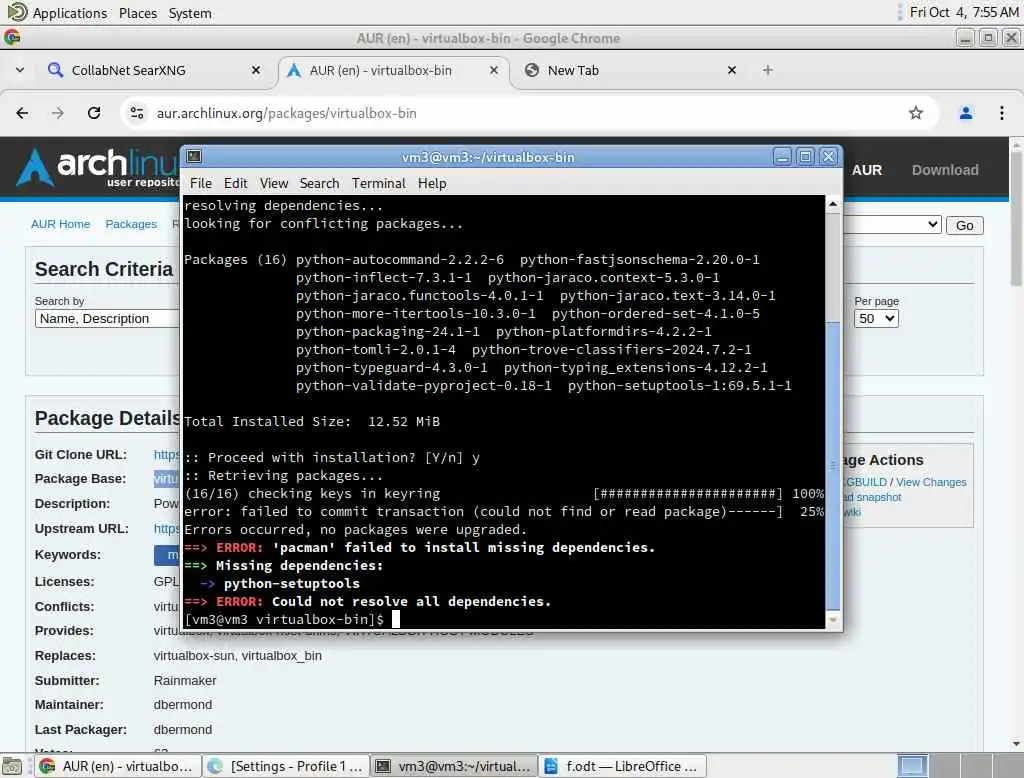Viewport: 1024px width, 778px height.
Task: Close the New Tab tab
Action: [731, 70]
